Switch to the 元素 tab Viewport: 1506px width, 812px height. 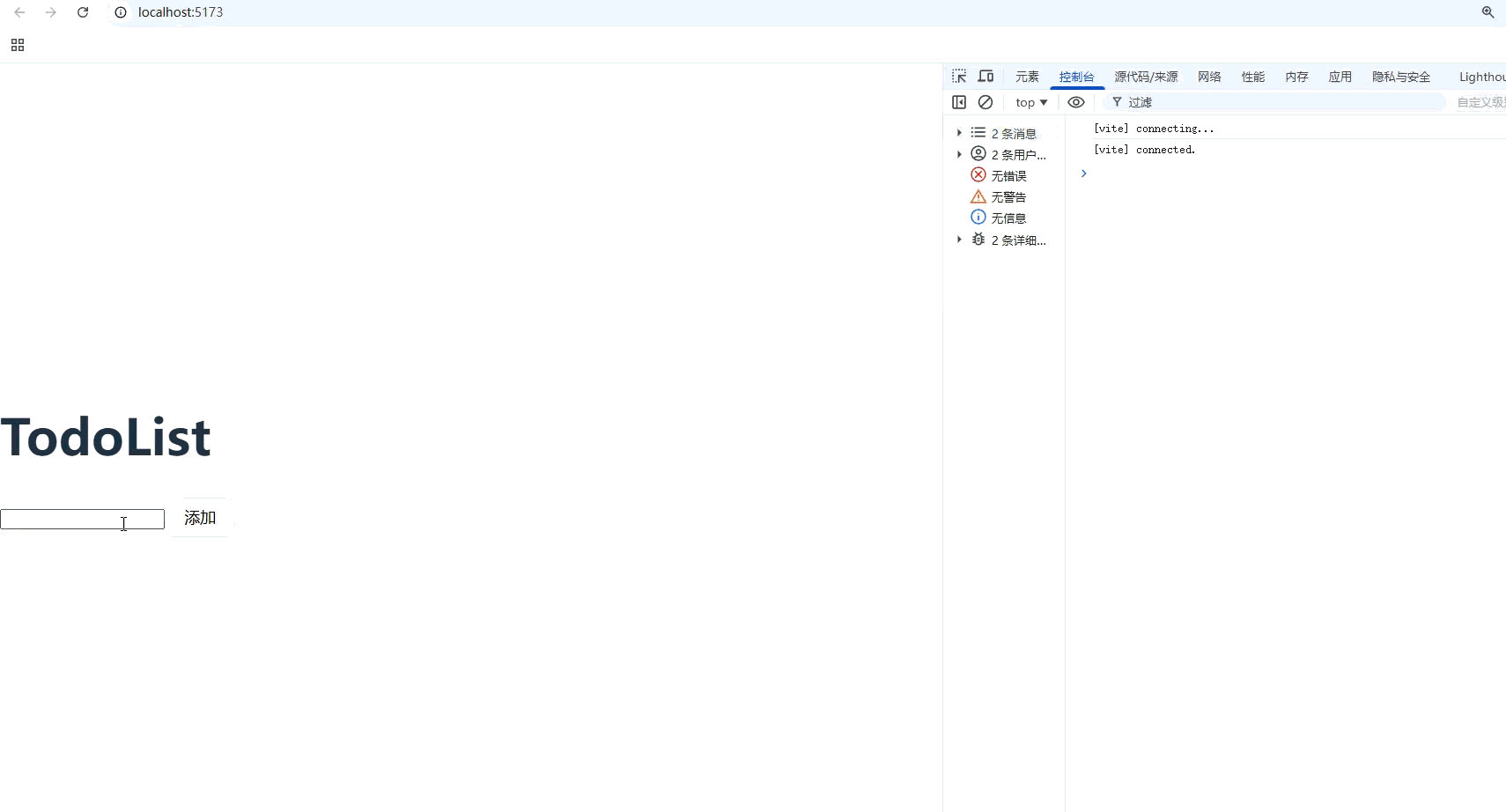click(x=1027, y=77)
